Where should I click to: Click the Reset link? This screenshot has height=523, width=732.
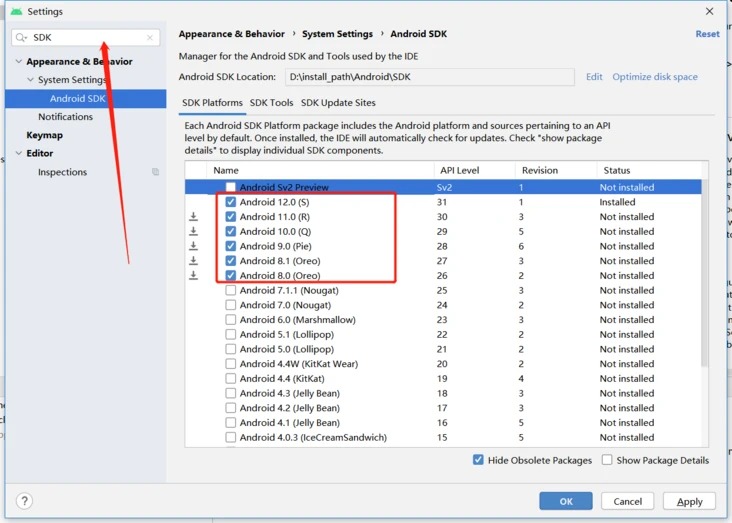pos(707,34)
